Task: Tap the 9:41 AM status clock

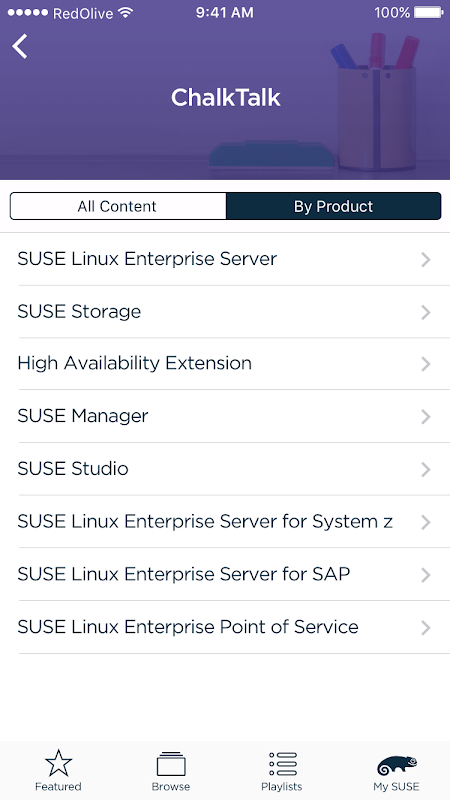Action: pos(224,13)
